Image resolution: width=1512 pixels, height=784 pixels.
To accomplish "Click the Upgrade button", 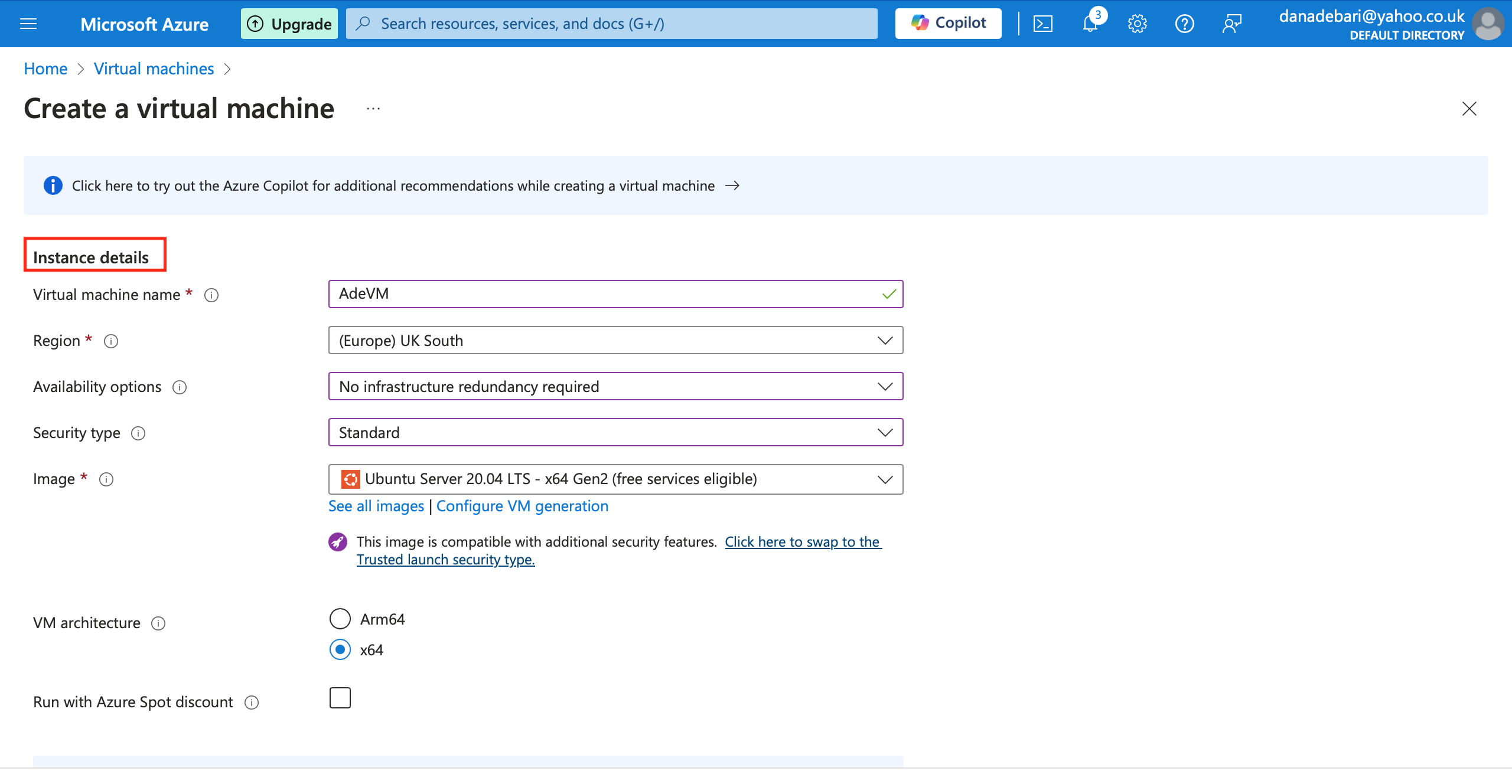I will coord(289,24).
